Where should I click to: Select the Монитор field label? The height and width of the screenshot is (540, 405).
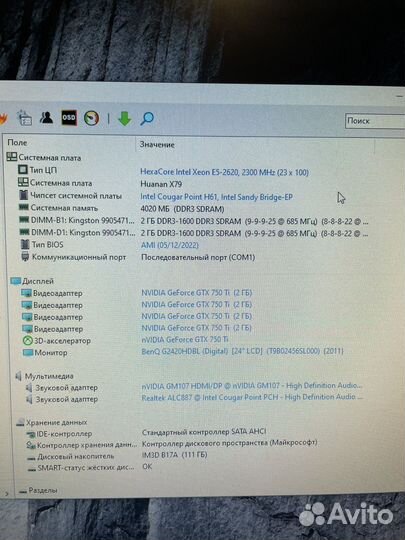(51, 352)
